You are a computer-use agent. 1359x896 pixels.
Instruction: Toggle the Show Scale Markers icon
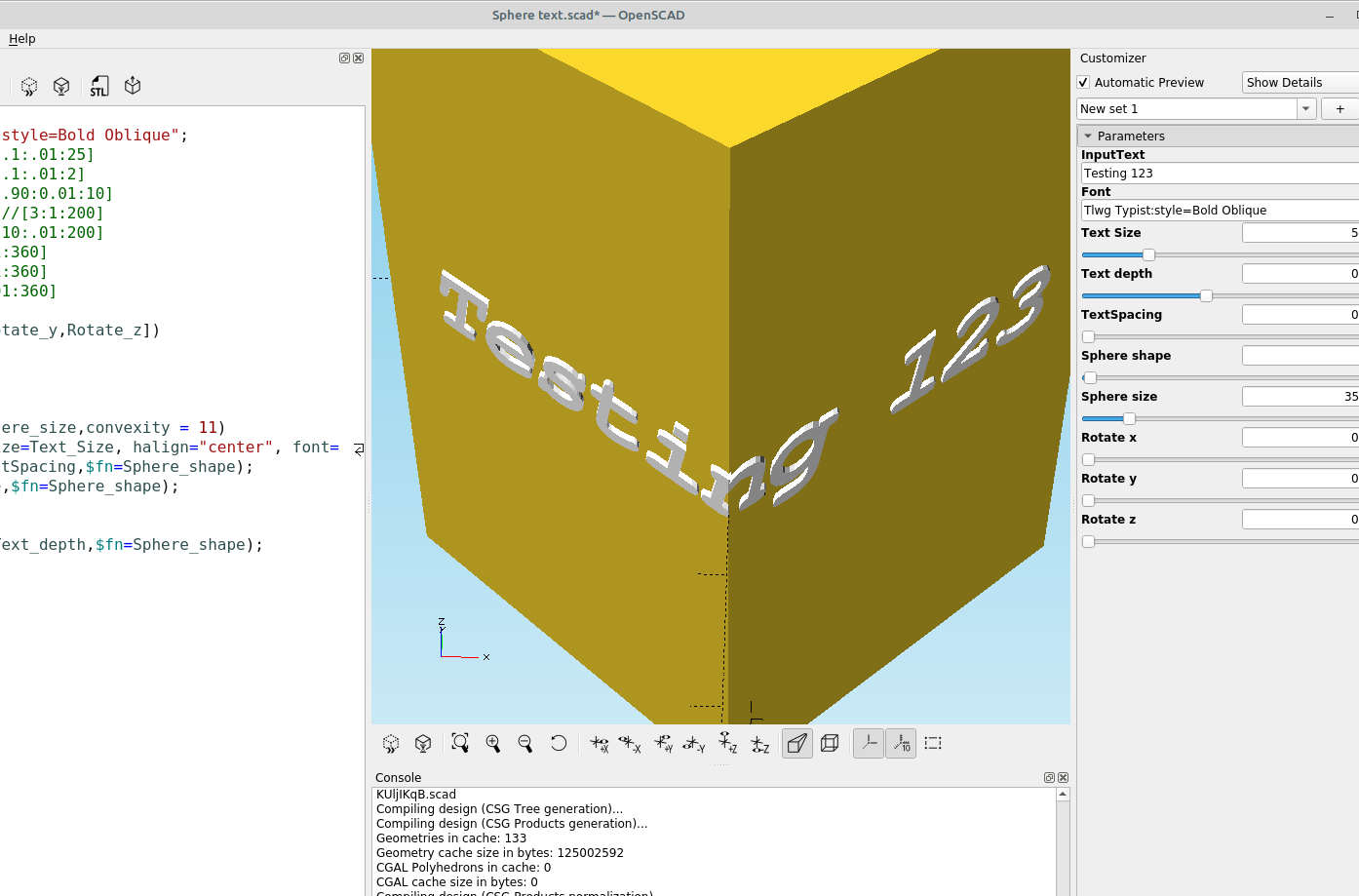click(x=901, y=743)
